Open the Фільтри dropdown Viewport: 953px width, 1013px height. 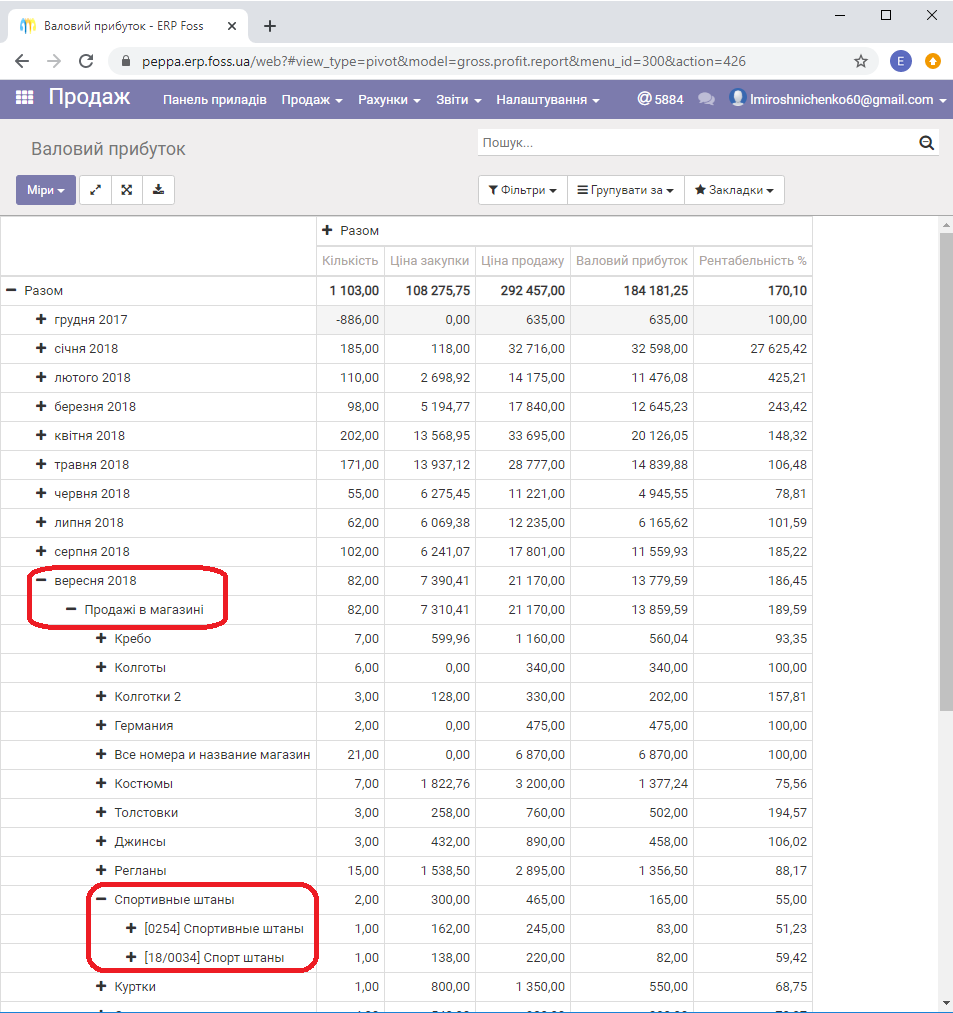tap(523, 190)
